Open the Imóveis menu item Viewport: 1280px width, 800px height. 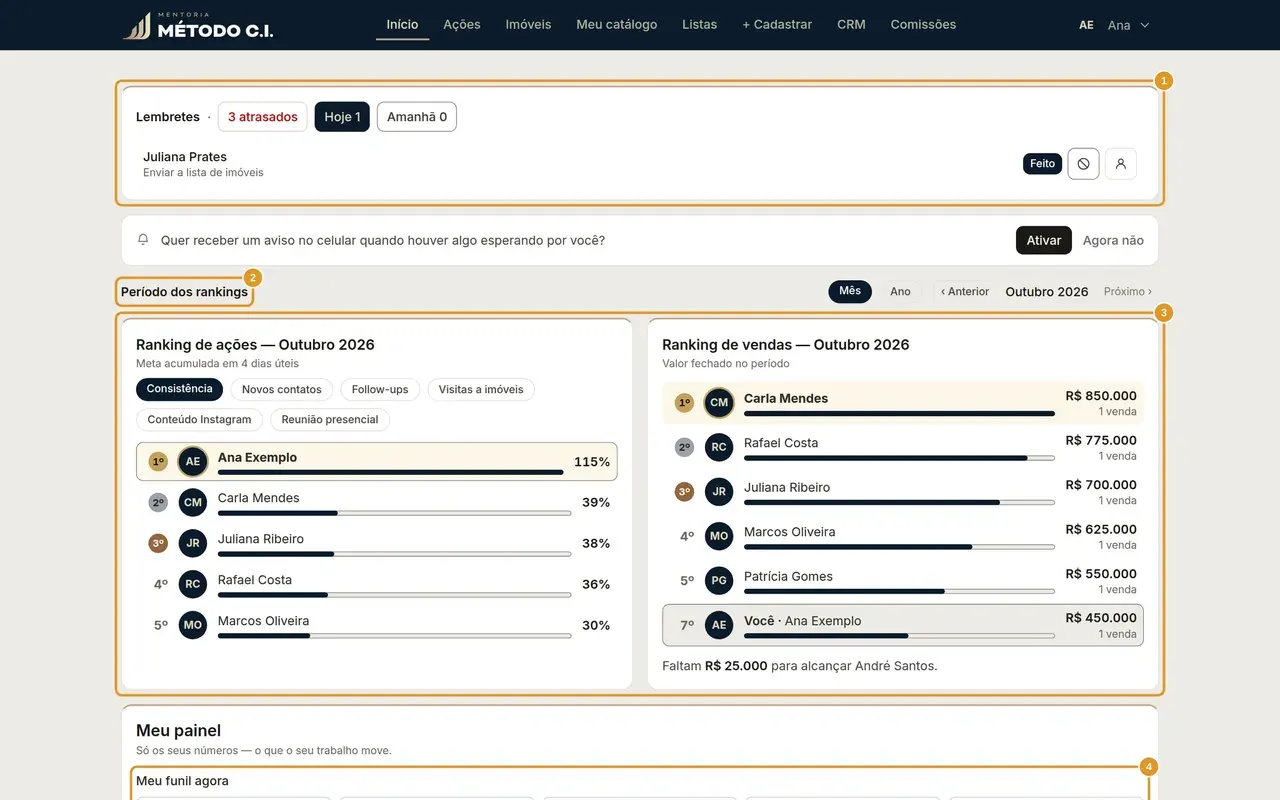click(x=528, y=25)
